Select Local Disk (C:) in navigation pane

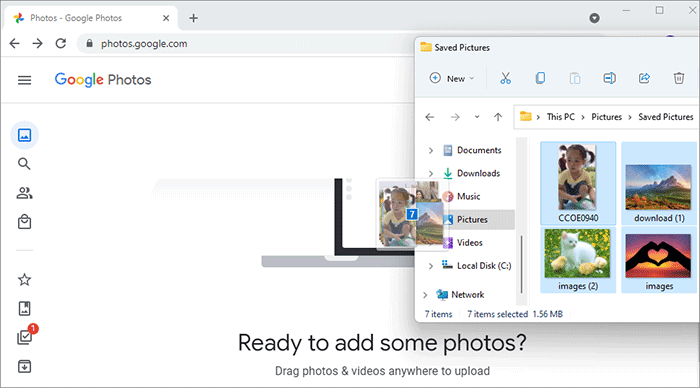pyautogui.click(x=476, y=266)
